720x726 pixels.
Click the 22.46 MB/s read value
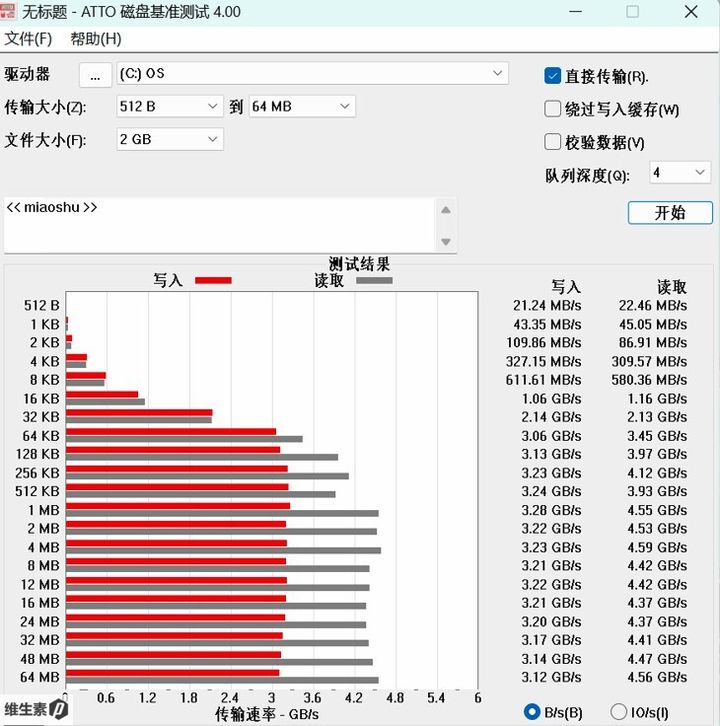pos(653,306)
